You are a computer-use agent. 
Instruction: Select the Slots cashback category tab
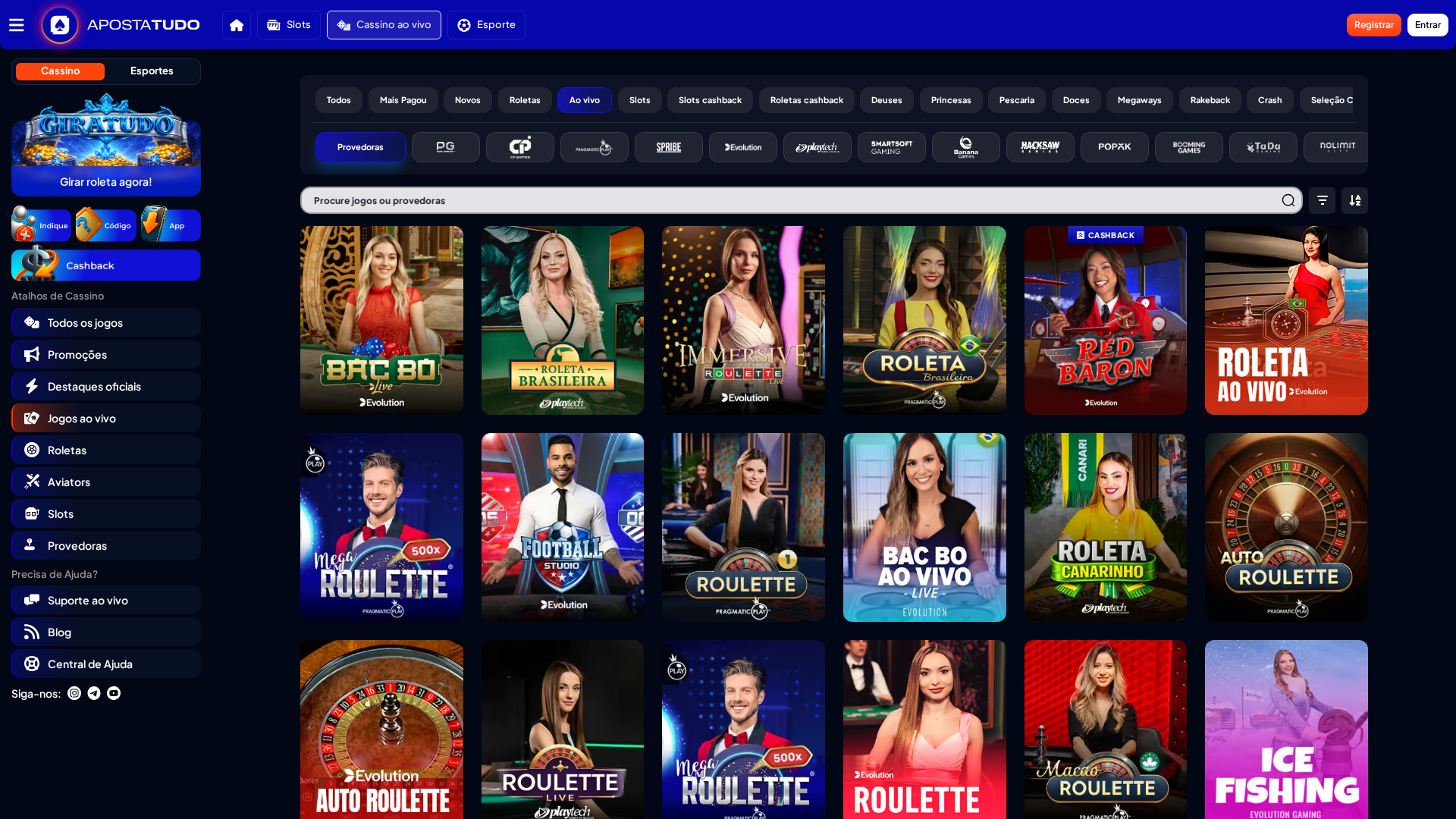[711, 100]
